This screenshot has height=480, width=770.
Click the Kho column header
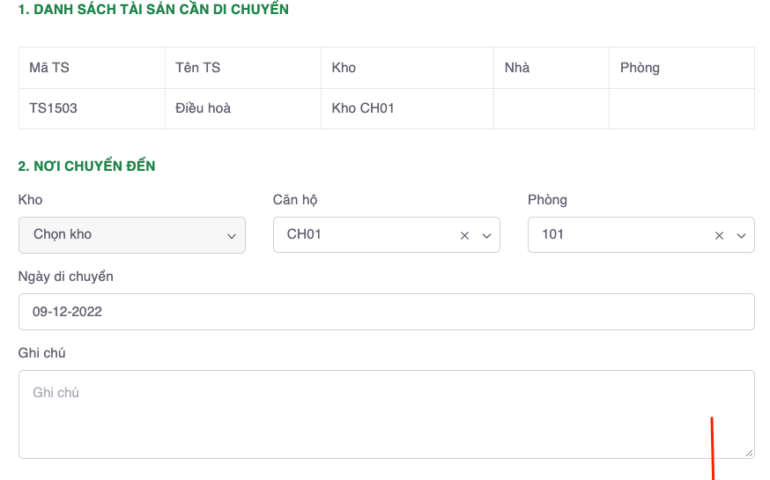343,68
